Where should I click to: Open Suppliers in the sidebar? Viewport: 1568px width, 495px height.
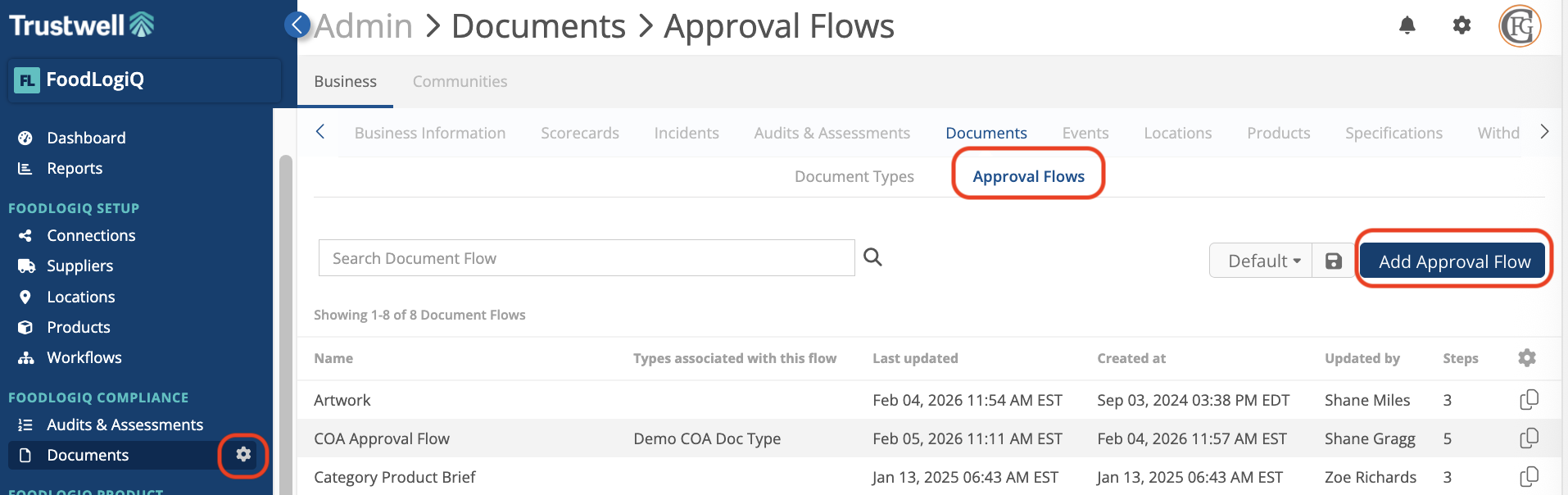click(x=80, y=266)
